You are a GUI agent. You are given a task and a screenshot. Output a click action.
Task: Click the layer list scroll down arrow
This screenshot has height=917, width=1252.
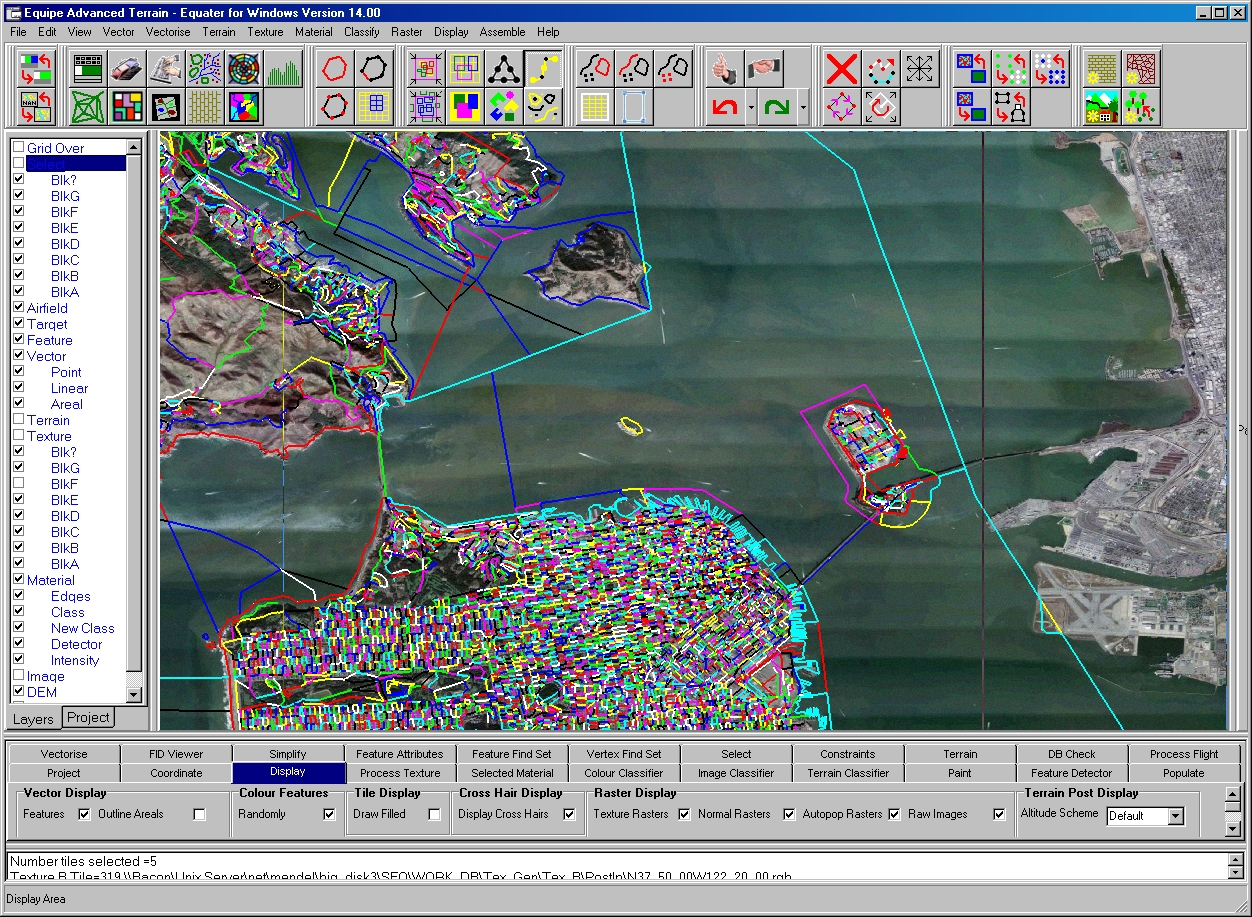click(135, 694)
